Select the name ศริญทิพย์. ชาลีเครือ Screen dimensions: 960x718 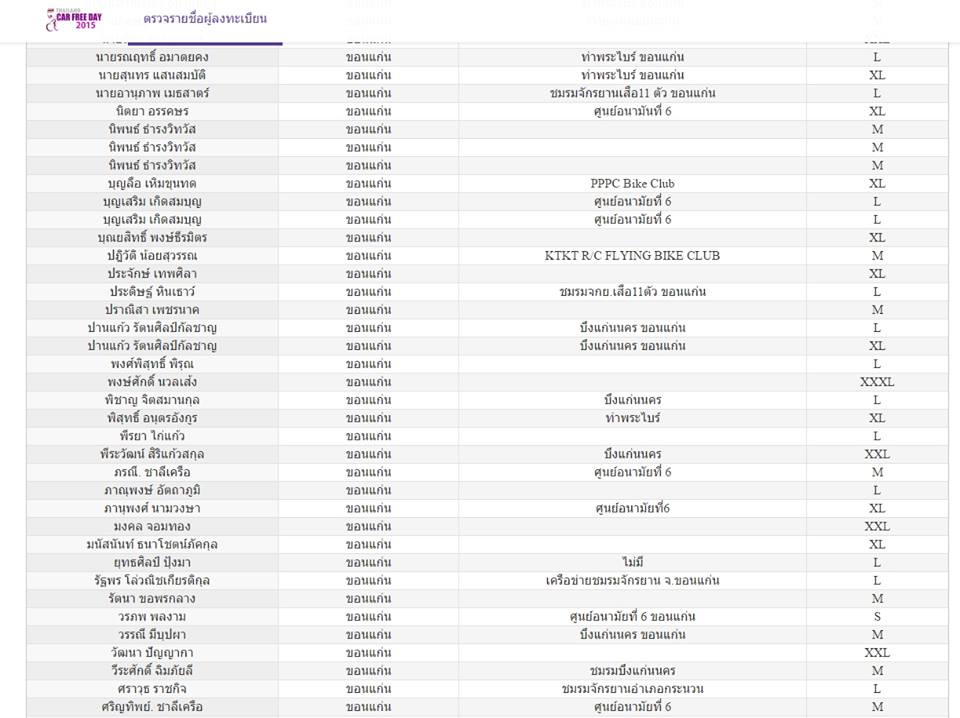(x=152, y=706)
